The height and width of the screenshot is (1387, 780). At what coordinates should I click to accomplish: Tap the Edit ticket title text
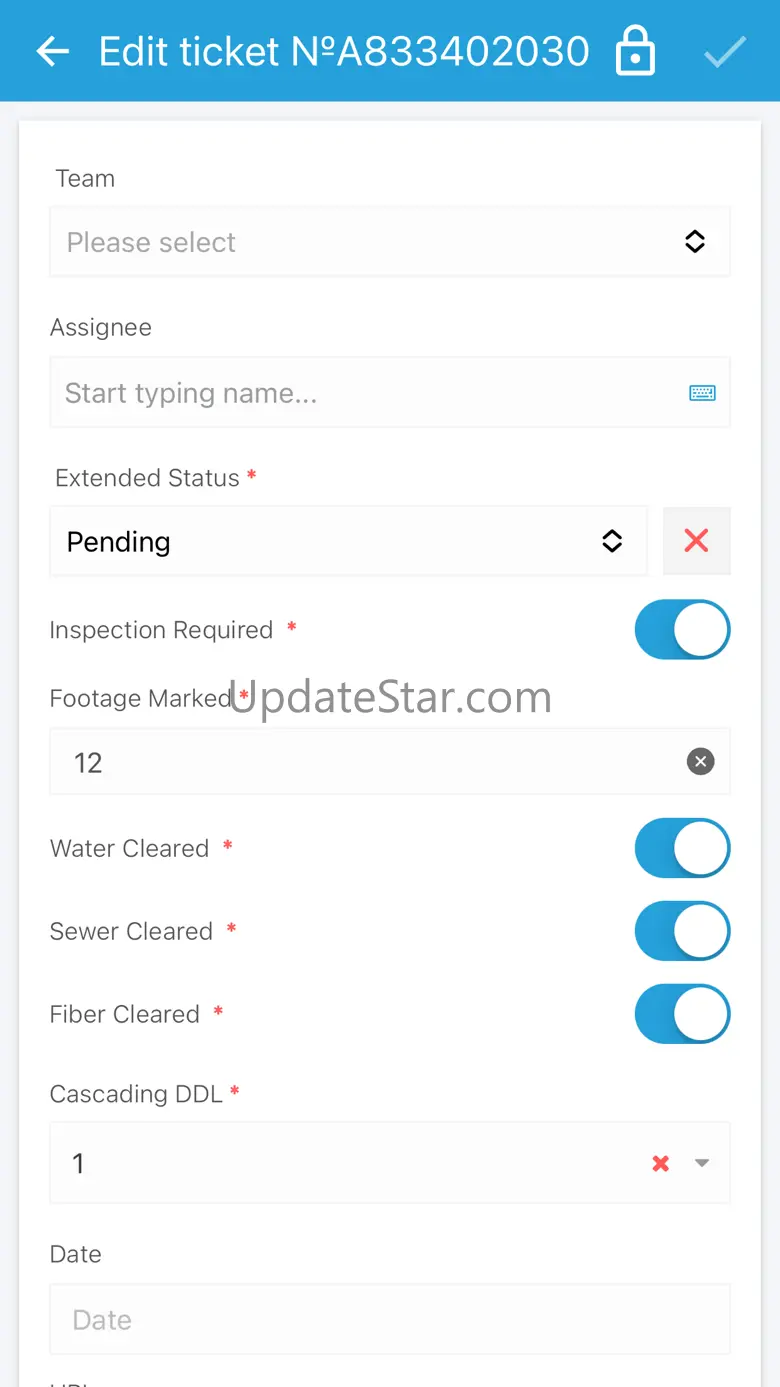click(x=344, y=52)
